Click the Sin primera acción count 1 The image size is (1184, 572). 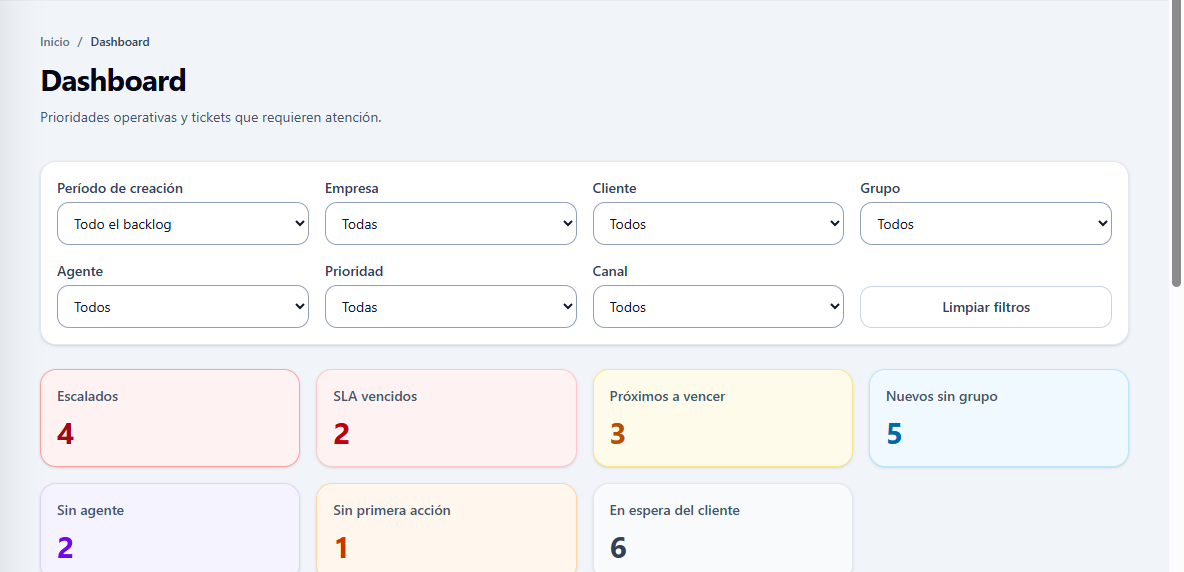pyautogui.click(x=341, y=548)
